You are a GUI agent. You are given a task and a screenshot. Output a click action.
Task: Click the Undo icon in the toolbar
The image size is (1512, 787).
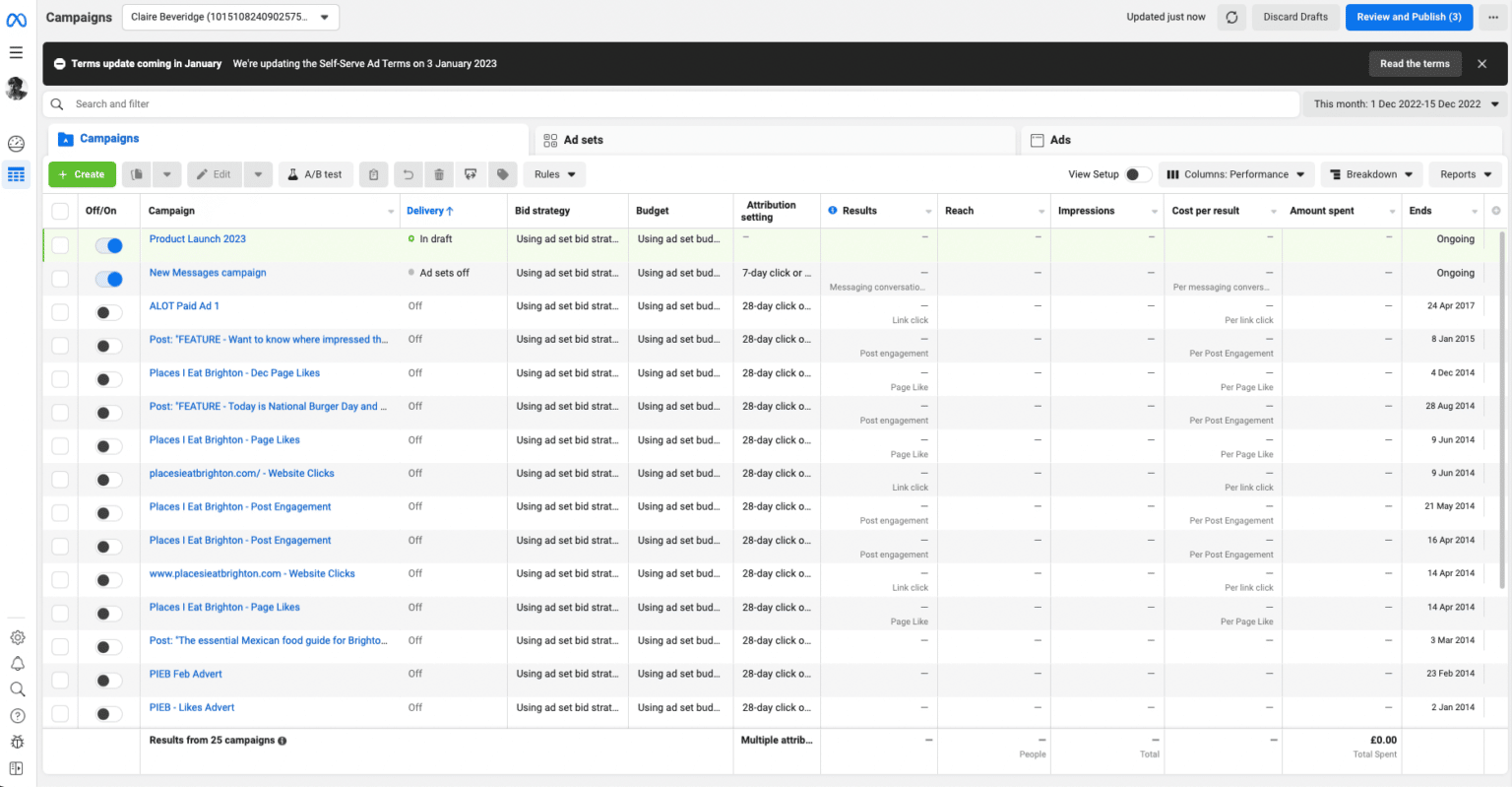point(408,174)
